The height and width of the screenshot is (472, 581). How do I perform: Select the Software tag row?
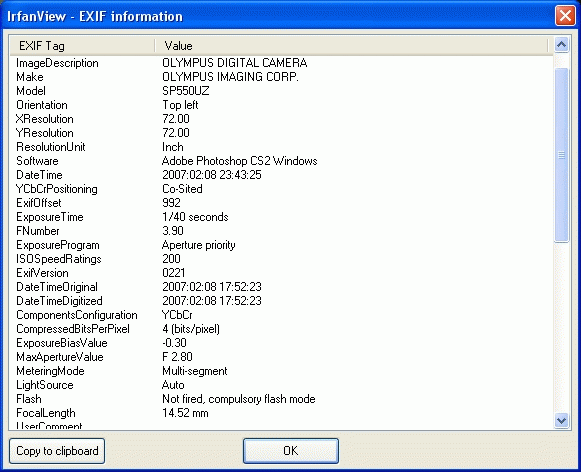(282, 161)
